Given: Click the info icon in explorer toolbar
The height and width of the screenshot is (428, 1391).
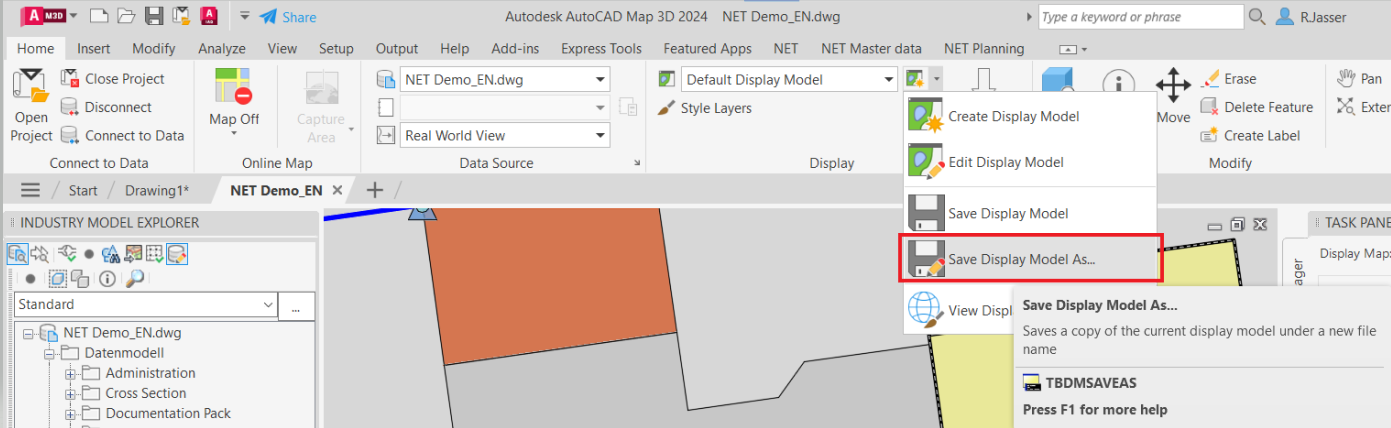Looking at the screenshot, I should 107,279.
